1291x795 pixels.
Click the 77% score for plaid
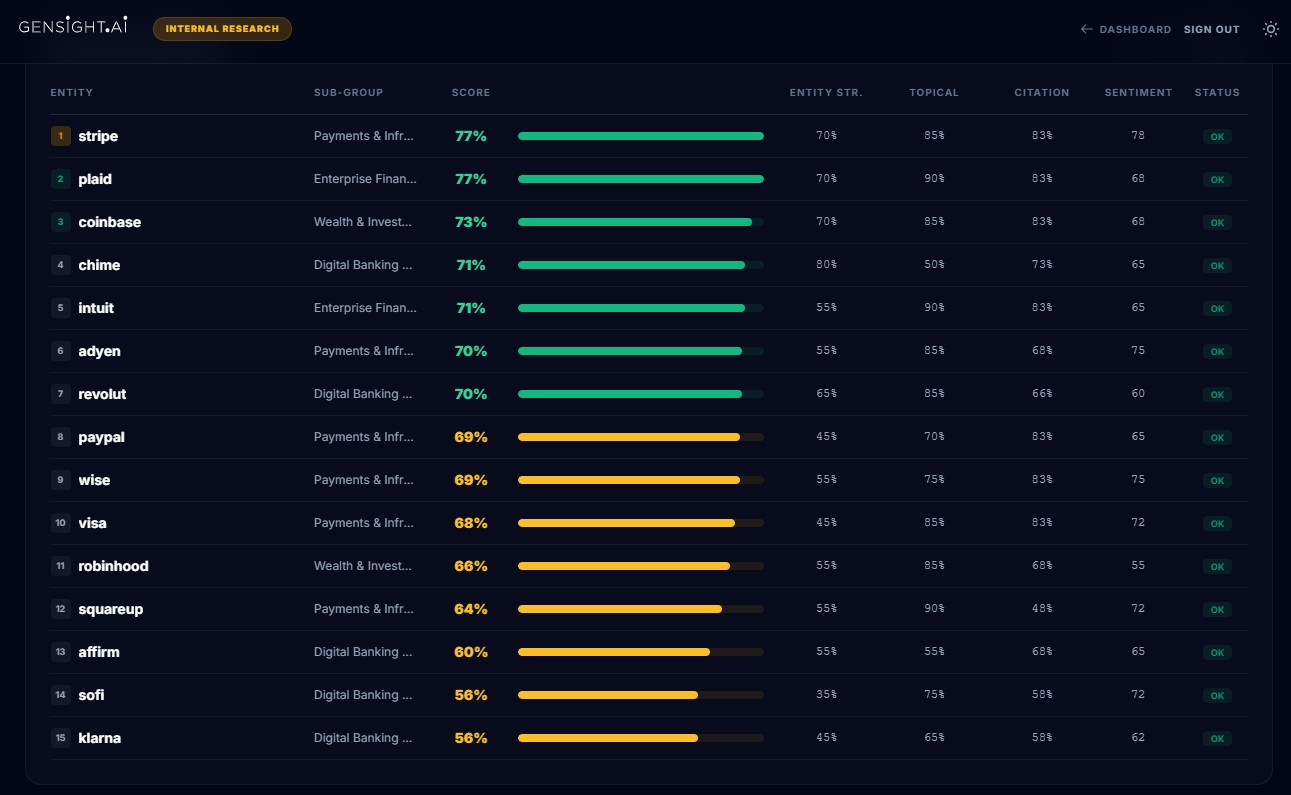click(x=471, y=179)
